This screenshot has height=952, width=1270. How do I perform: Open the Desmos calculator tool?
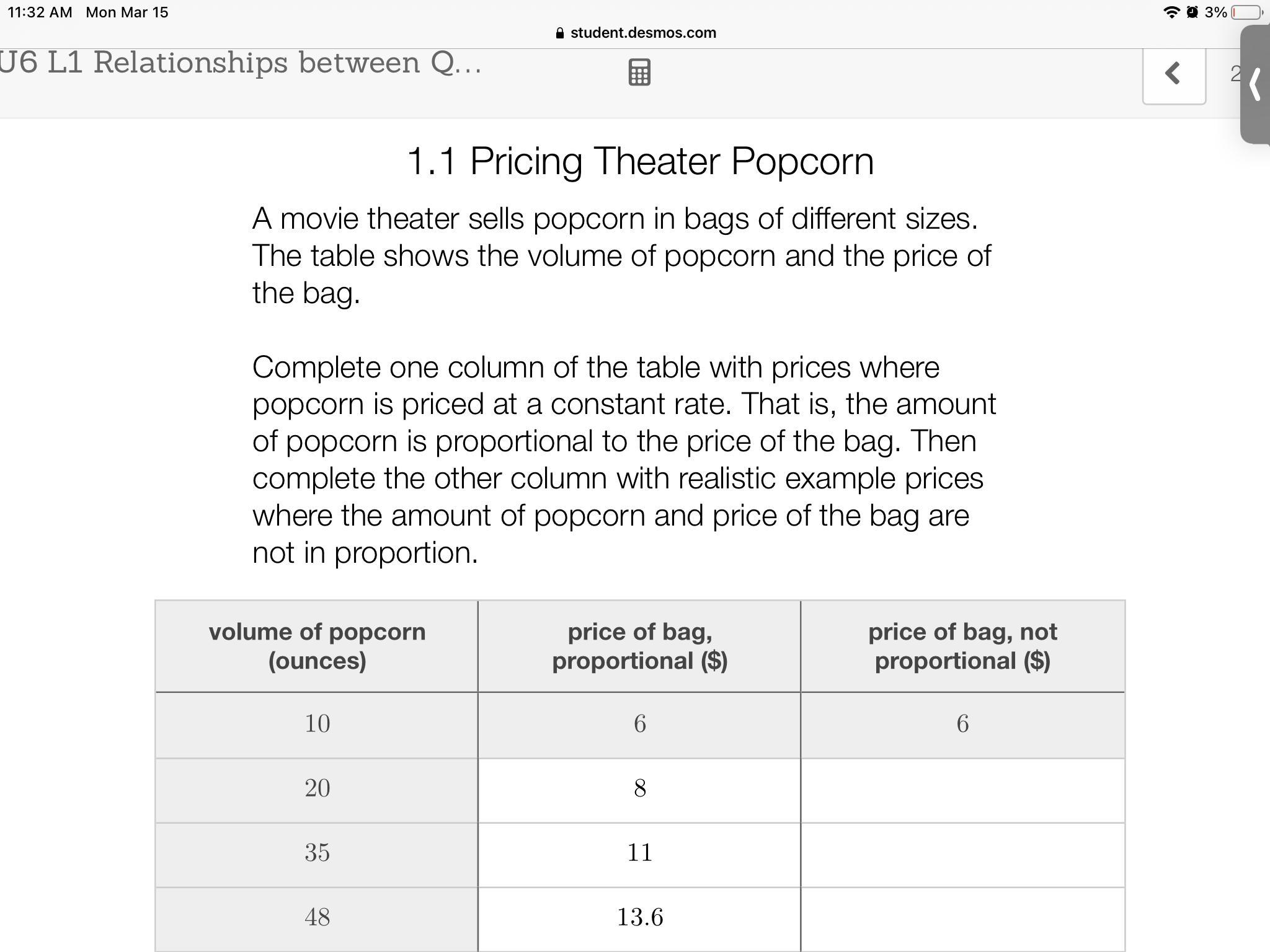tap(639, 73)
